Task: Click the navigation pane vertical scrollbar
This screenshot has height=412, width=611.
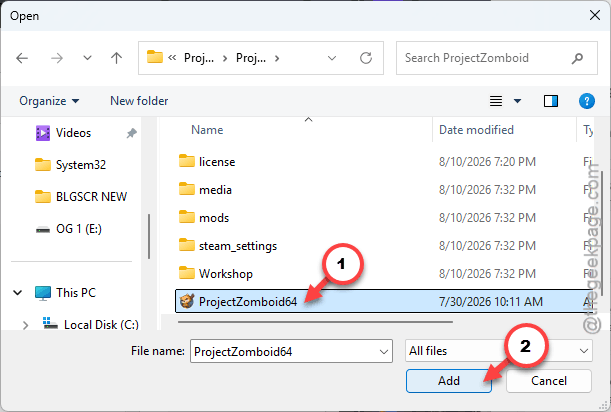Action: point(149,236)
